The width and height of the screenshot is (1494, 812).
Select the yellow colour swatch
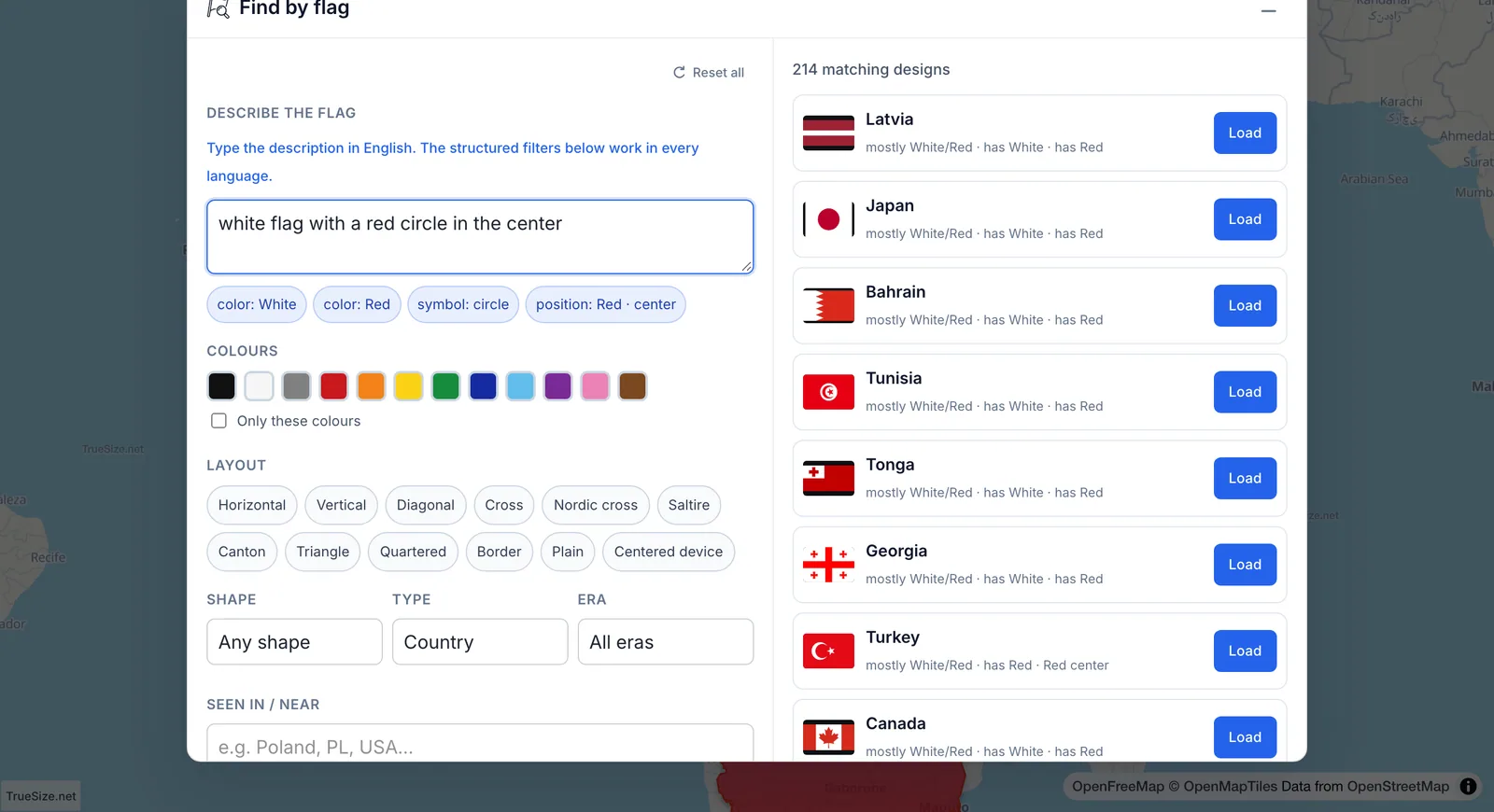(x=408, y=385)
